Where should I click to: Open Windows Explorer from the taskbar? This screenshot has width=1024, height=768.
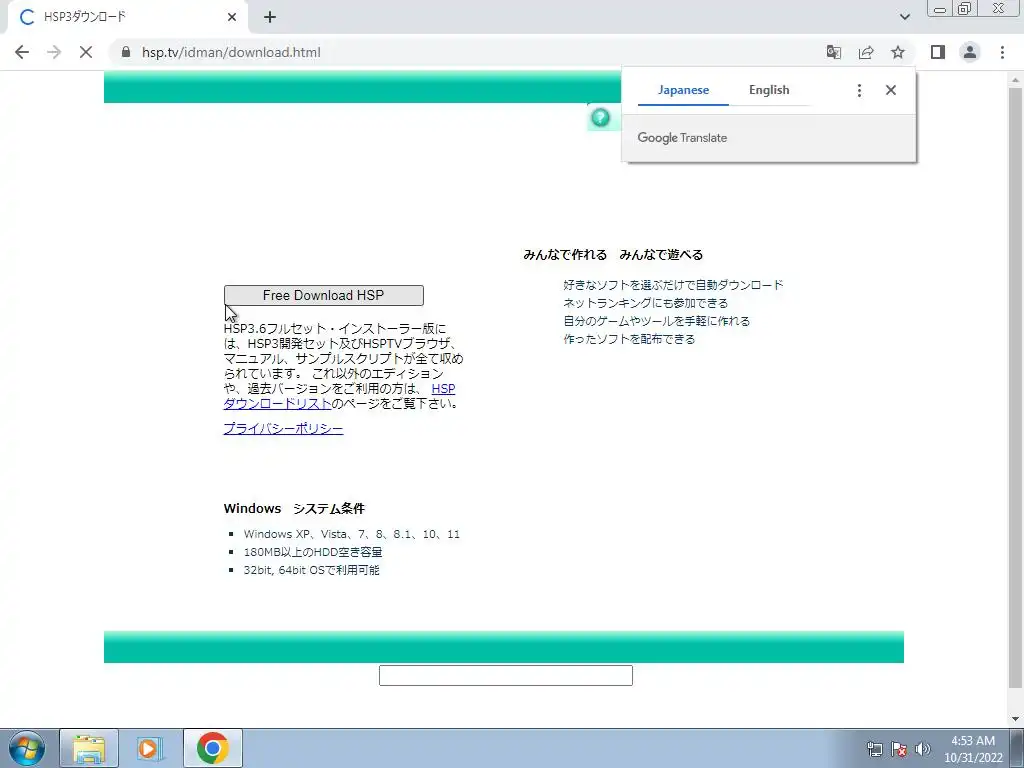click(x=89, y=748)
